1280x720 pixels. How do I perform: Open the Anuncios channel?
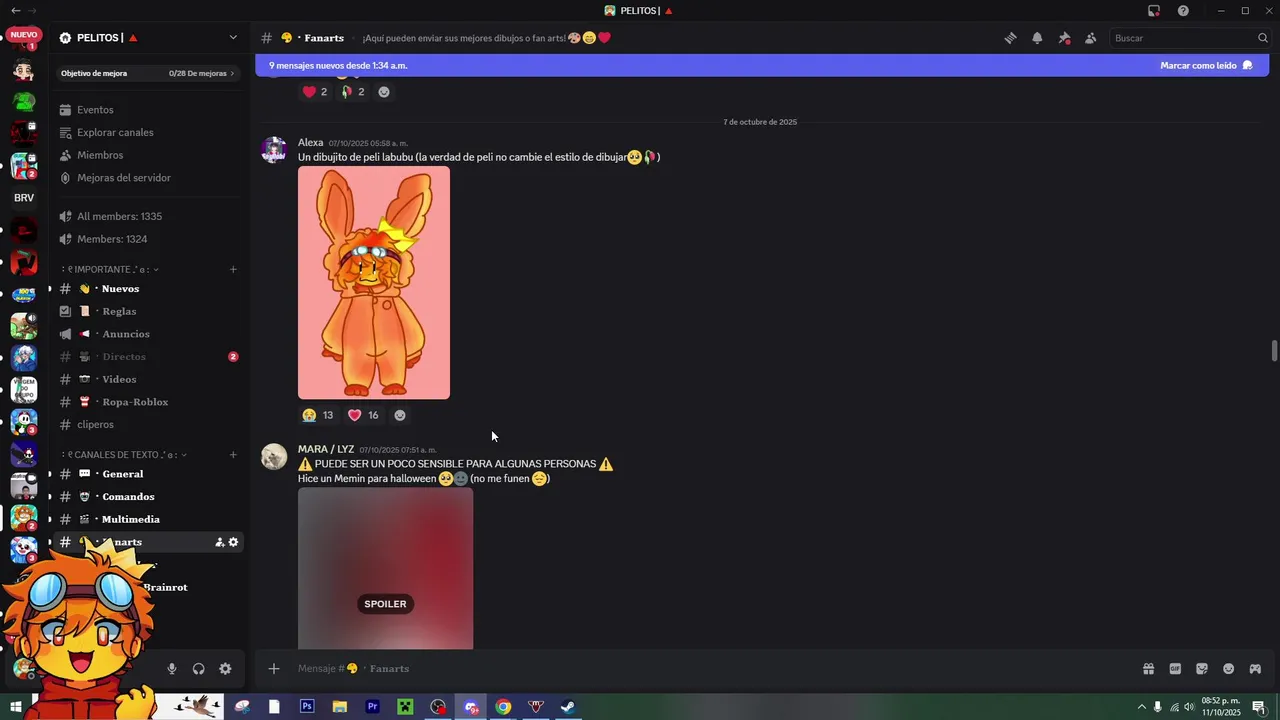point(148,334)
